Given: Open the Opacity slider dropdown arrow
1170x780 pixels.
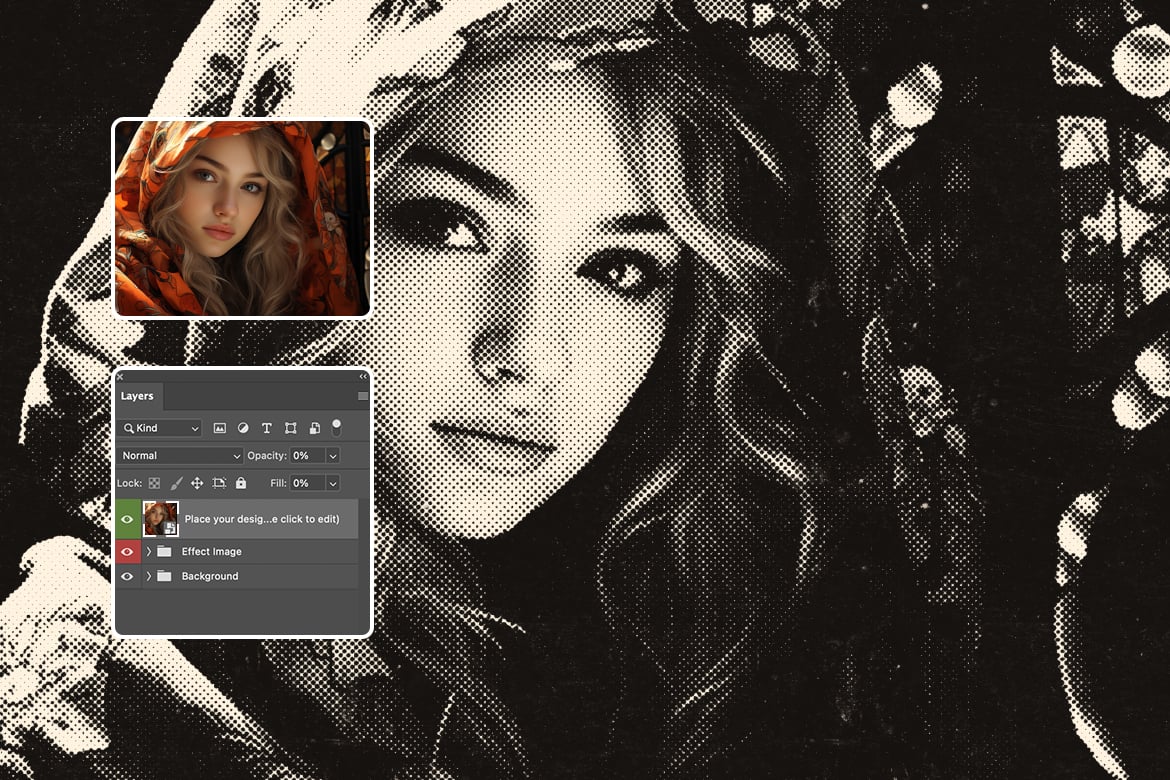Looking at the screenshot, I should click(333, 456).
